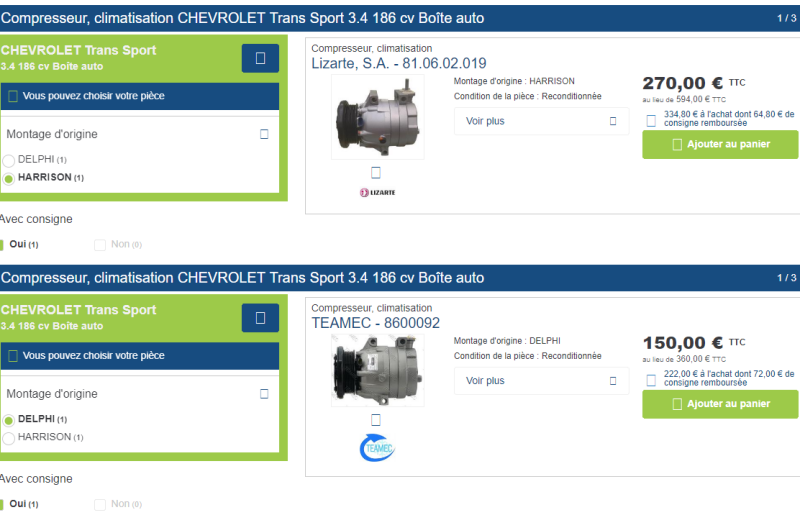
Task: Click the blue icon button beside bottom CHEVROLET Trans Sport
Action: pos(260,318)
